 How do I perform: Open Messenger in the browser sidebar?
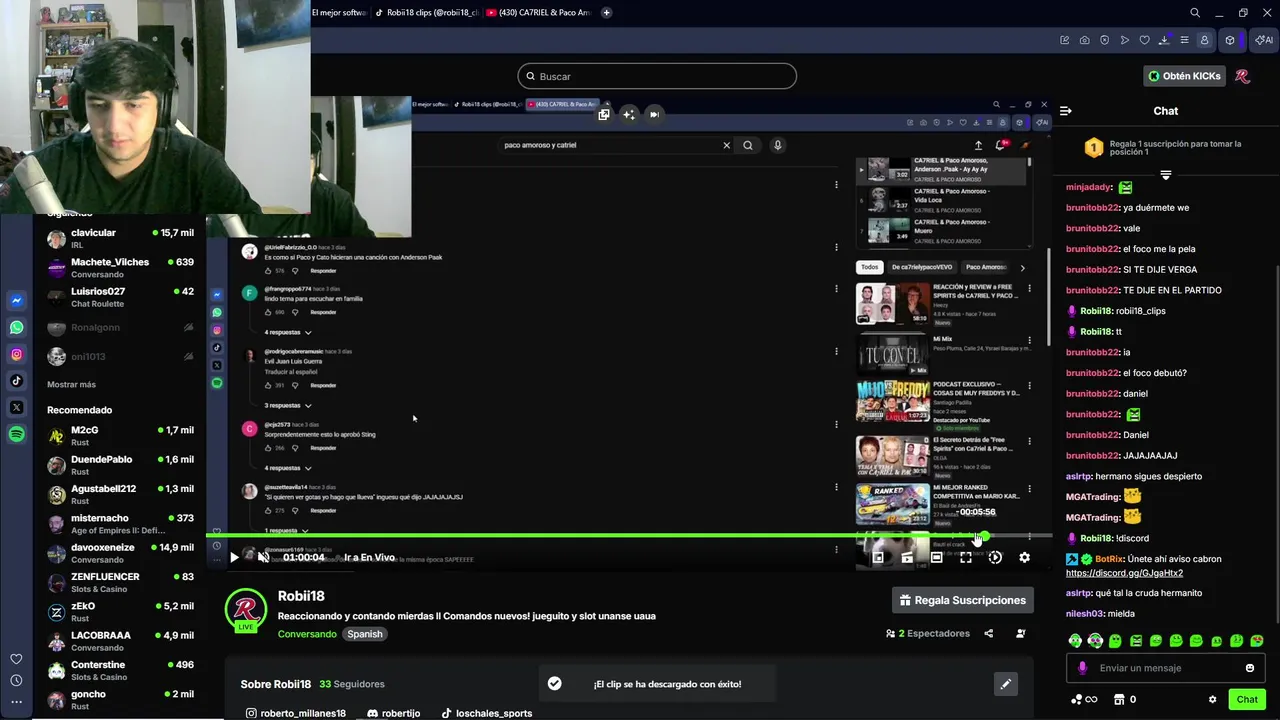click(x=17, y=300)
